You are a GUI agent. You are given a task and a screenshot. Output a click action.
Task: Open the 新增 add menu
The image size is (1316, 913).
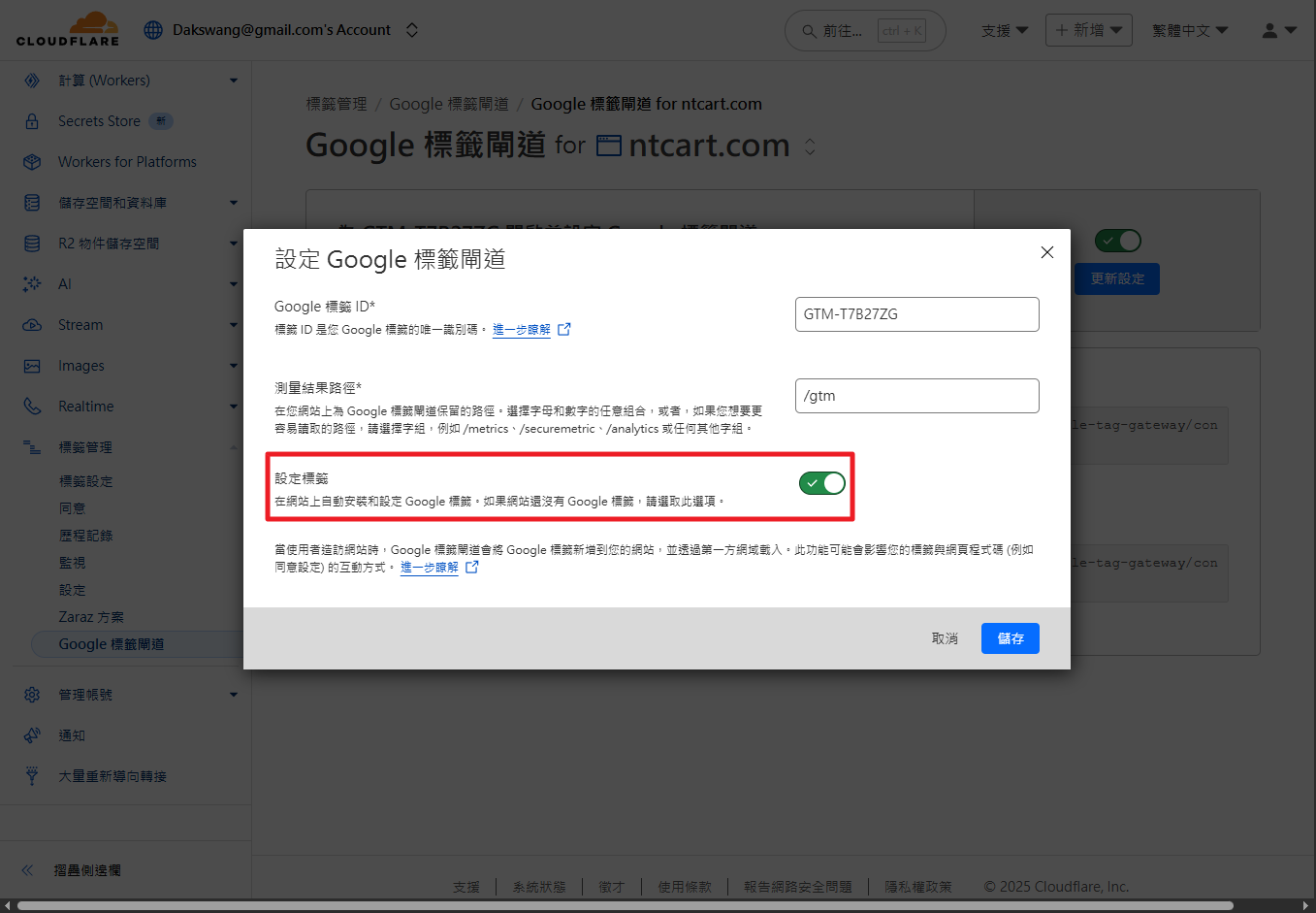1089,30
